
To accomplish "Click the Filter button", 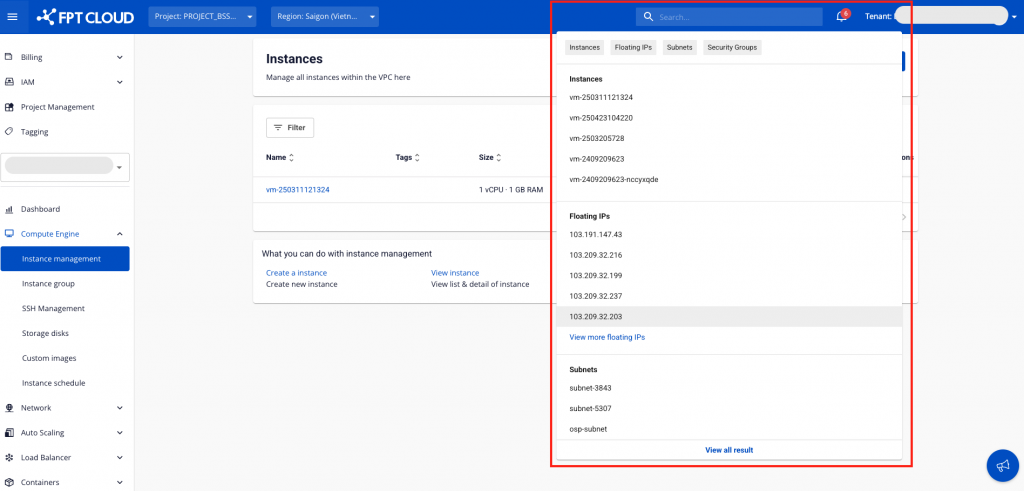I will pyautogui.click(x=290, y=128).
